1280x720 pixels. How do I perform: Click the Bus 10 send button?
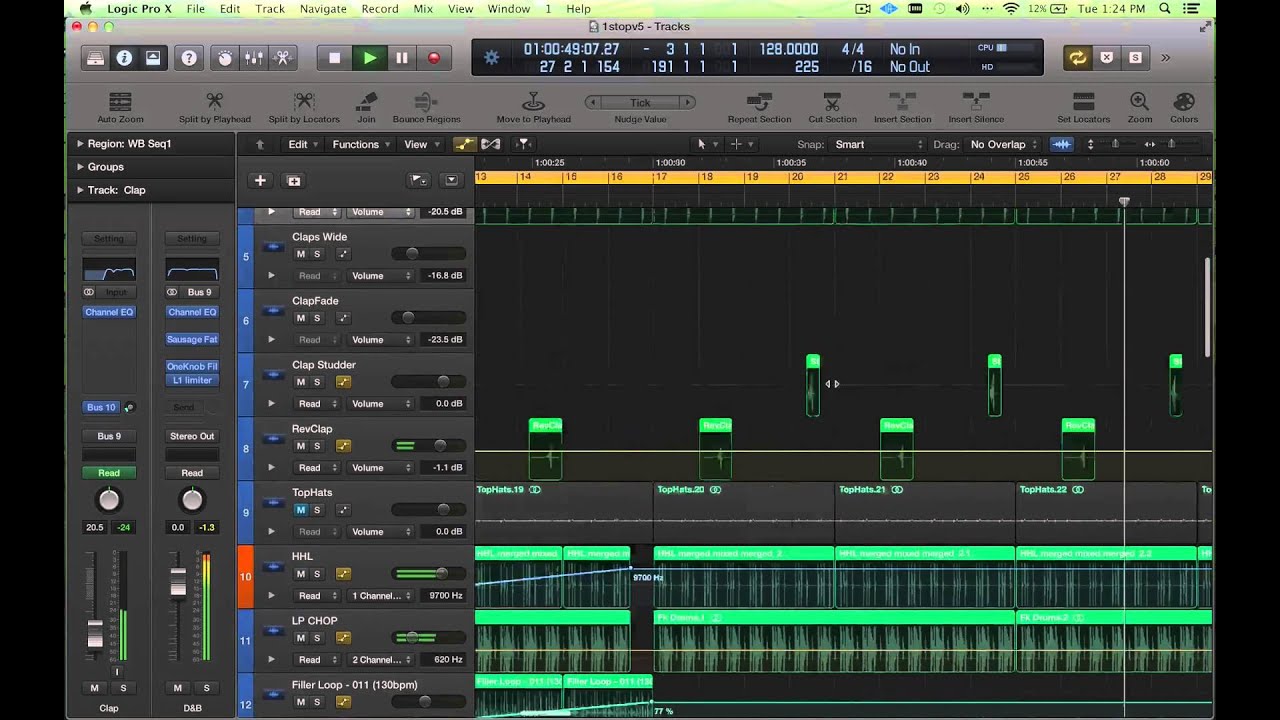point(101,407)
